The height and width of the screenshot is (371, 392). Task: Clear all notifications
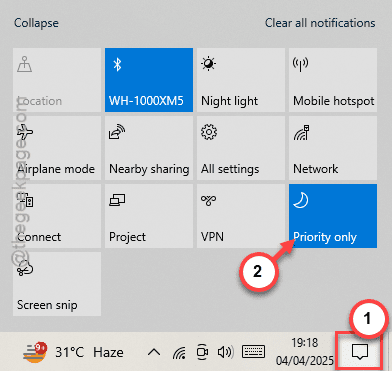tap(320, 23)
